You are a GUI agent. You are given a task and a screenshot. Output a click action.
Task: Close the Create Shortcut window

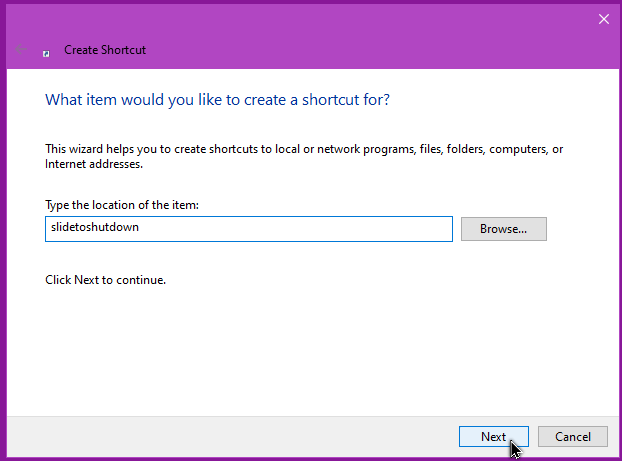(x=604, y=19)
